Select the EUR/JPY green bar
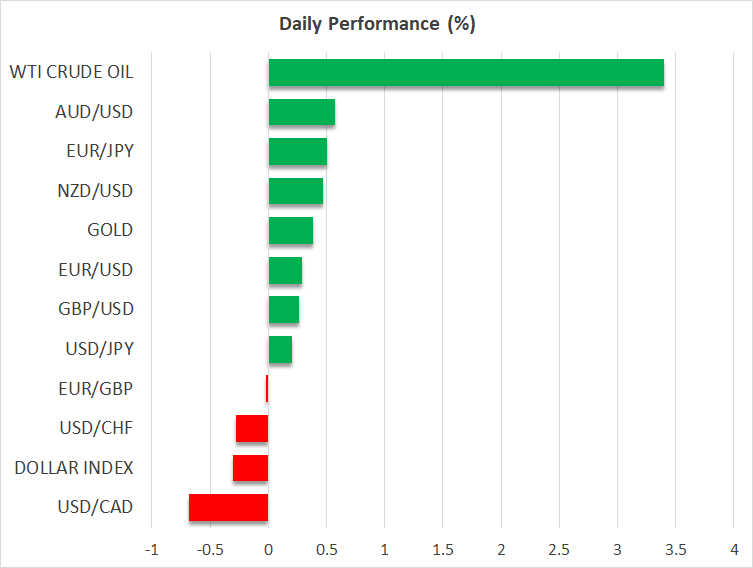This screenshot has width=753, height=568. click(297, 151)
